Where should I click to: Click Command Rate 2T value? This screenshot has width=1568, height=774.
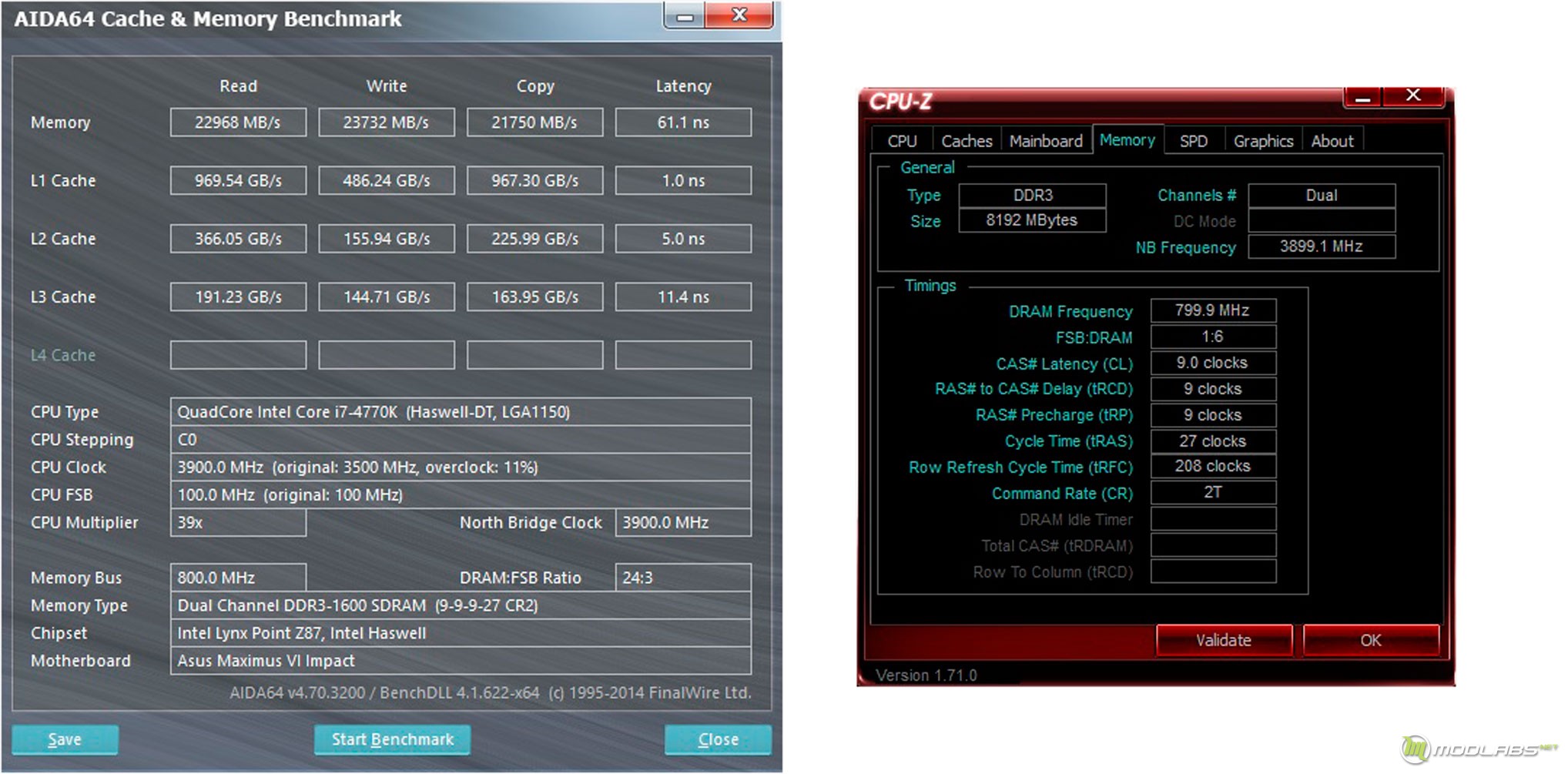pos(1213,492)
